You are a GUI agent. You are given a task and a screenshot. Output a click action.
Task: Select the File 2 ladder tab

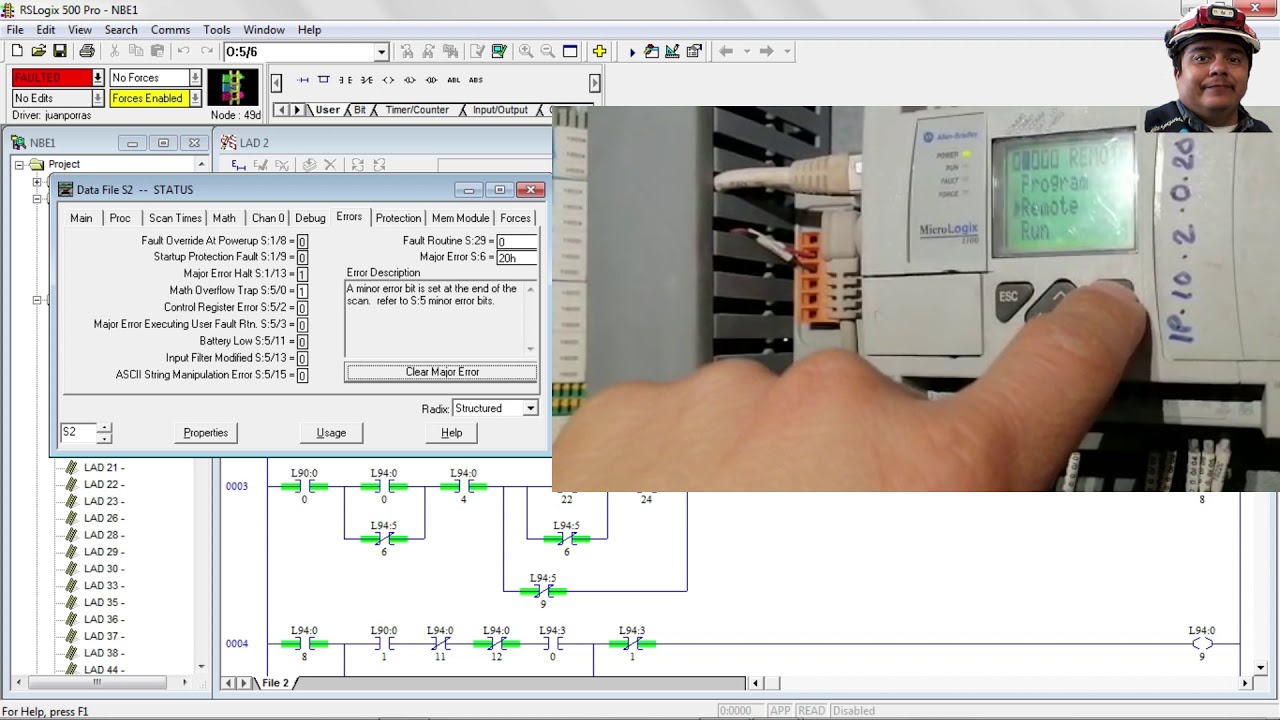point(275,683)
